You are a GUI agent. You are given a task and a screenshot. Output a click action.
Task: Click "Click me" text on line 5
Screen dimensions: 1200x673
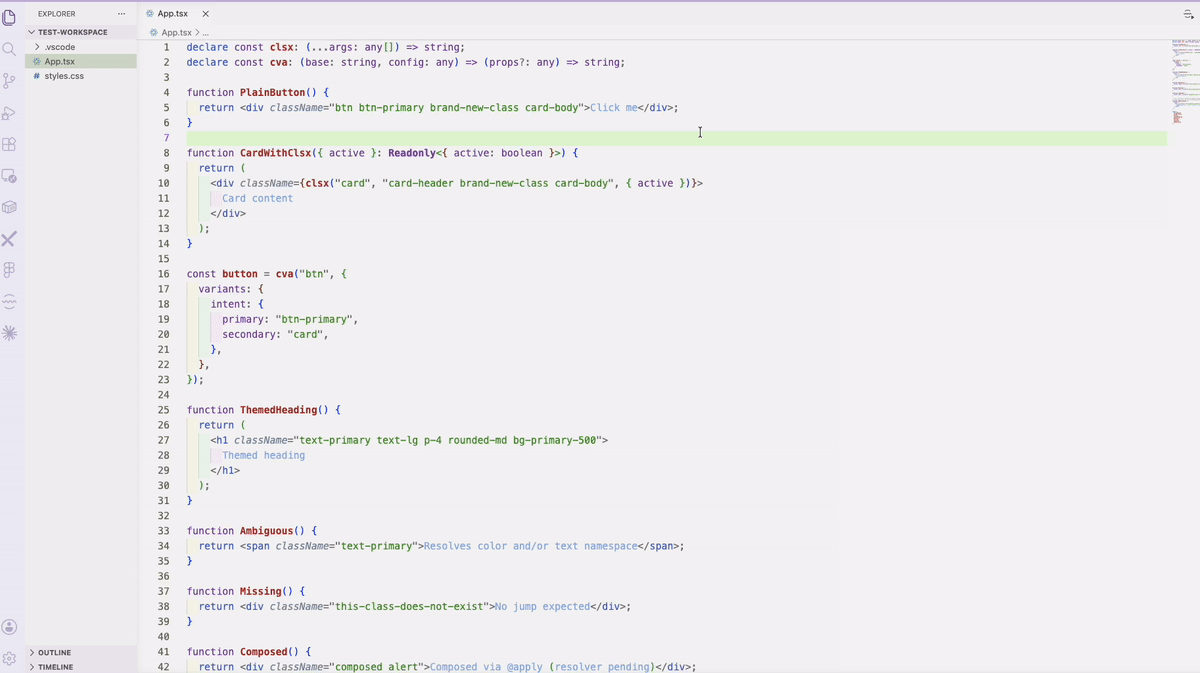[614, 107]
